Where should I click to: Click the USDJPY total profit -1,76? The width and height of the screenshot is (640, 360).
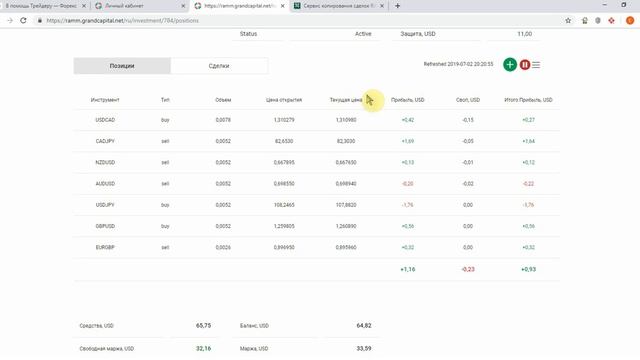[x=528, y=205]
